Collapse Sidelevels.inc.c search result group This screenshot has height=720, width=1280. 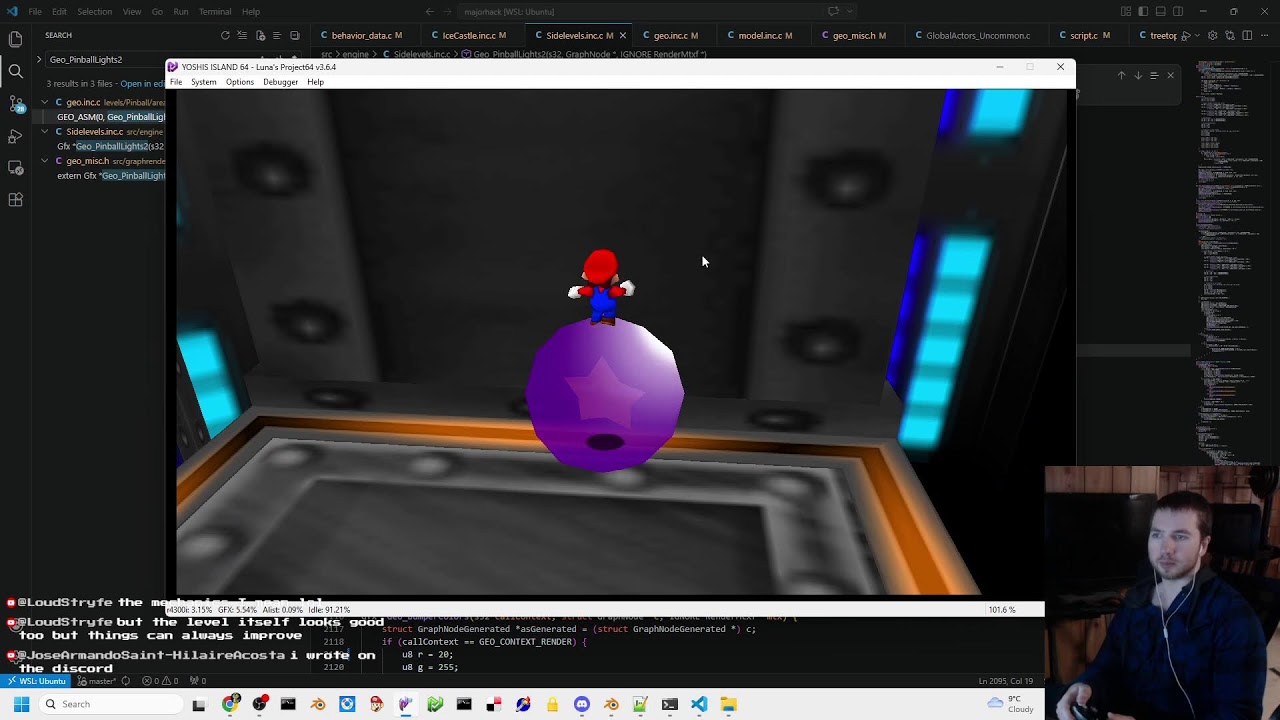click(44, 131)
